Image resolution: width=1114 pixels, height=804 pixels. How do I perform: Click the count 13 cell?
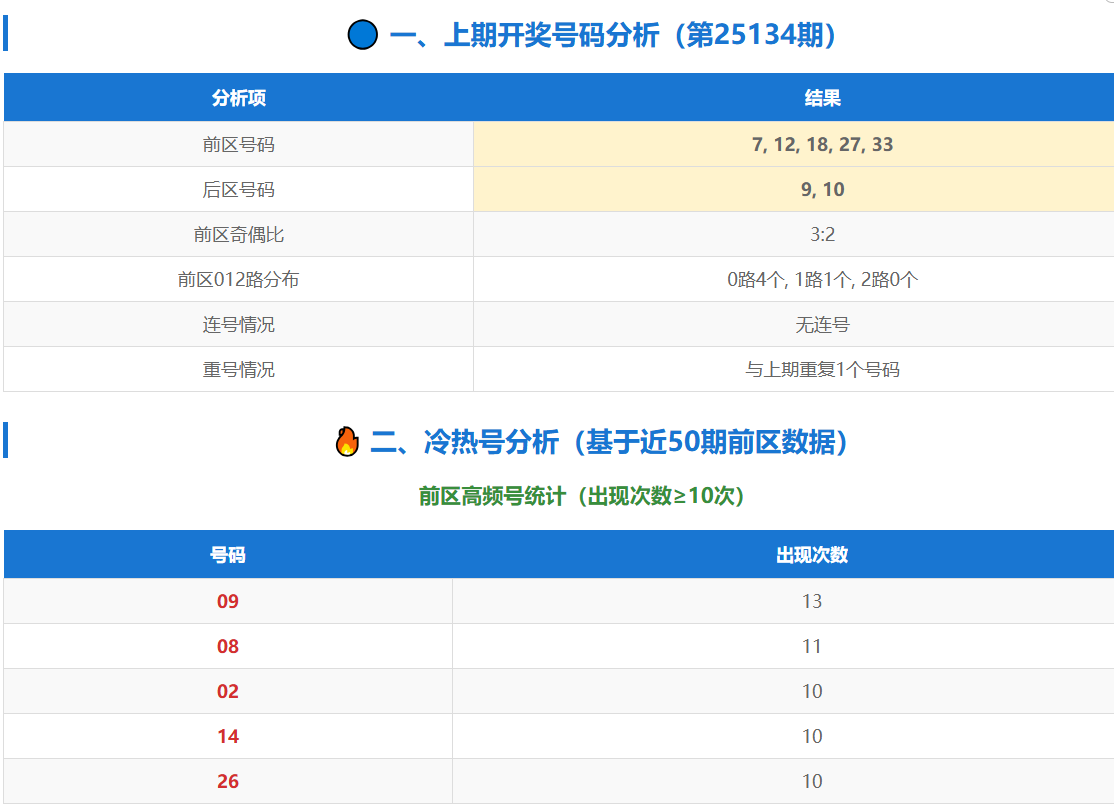pos(811,601)
